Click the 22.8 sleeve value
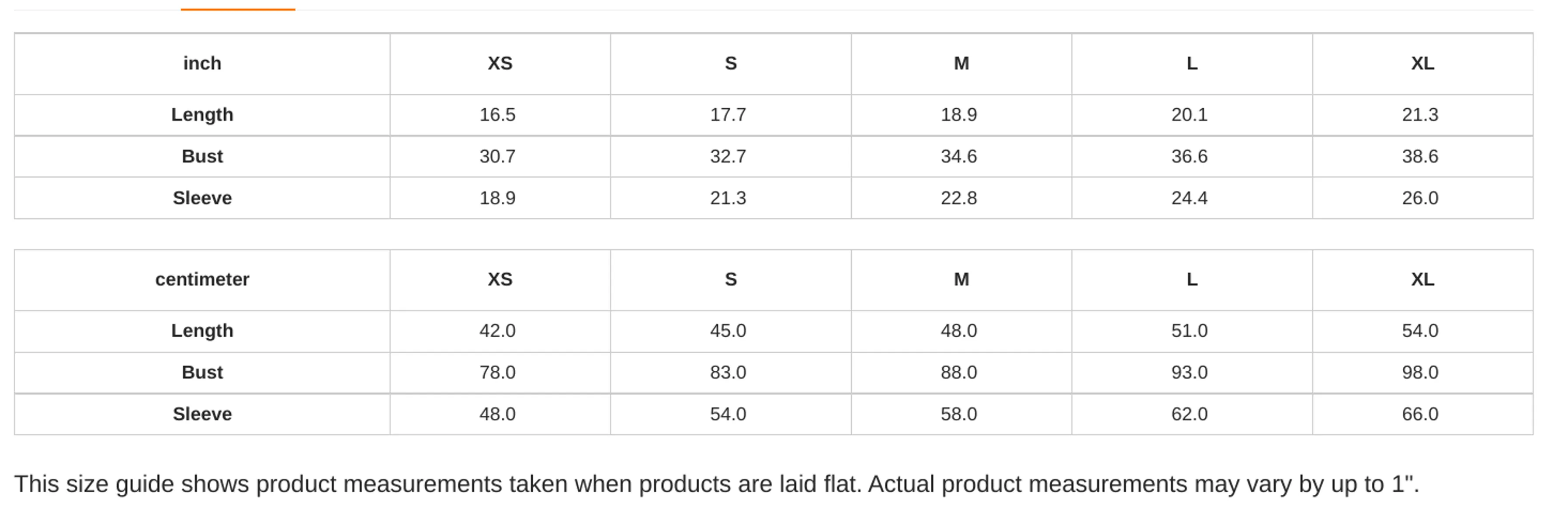This screenshot has width=1568, height=524. pos(959,198)
